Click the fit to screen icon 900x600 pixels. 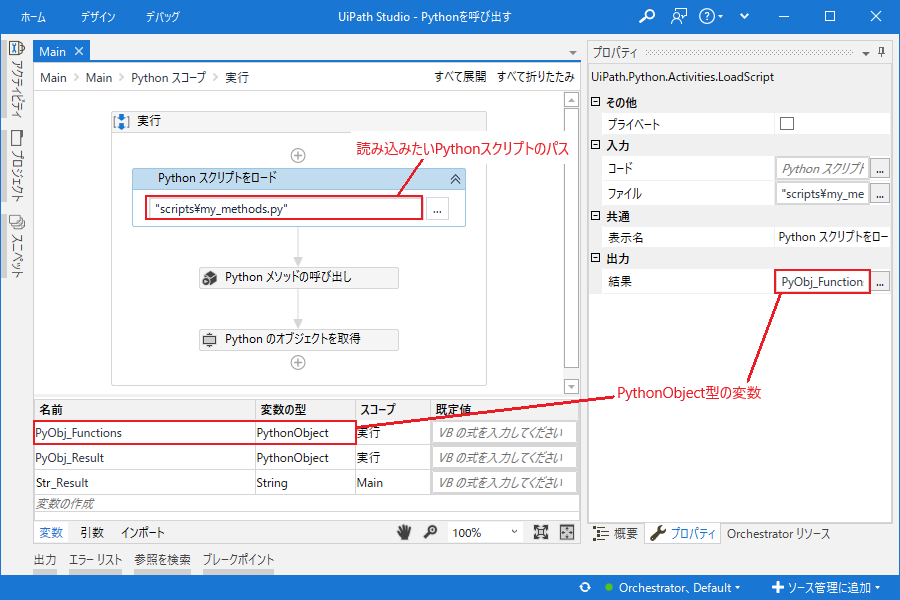click(541, 532)
